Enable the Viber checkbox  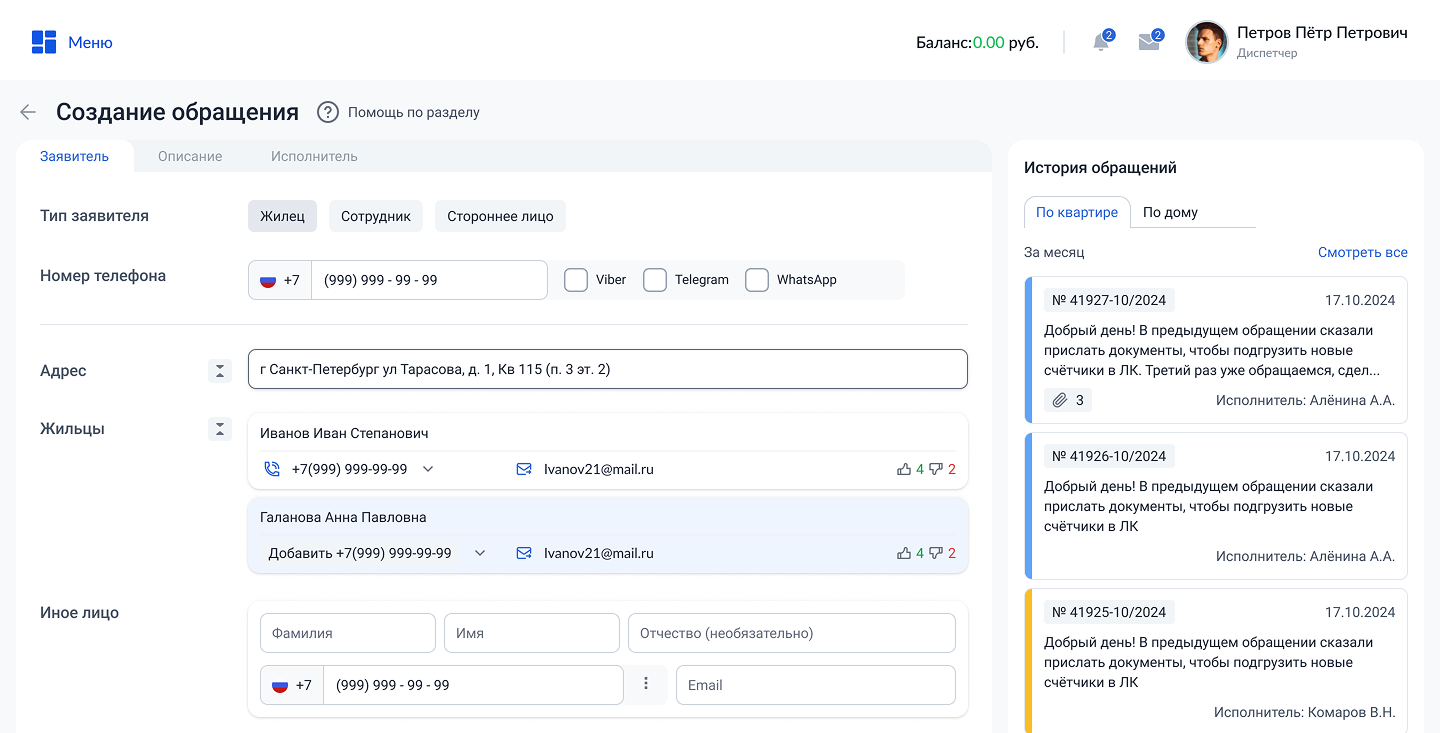click(x=576, y=280)
